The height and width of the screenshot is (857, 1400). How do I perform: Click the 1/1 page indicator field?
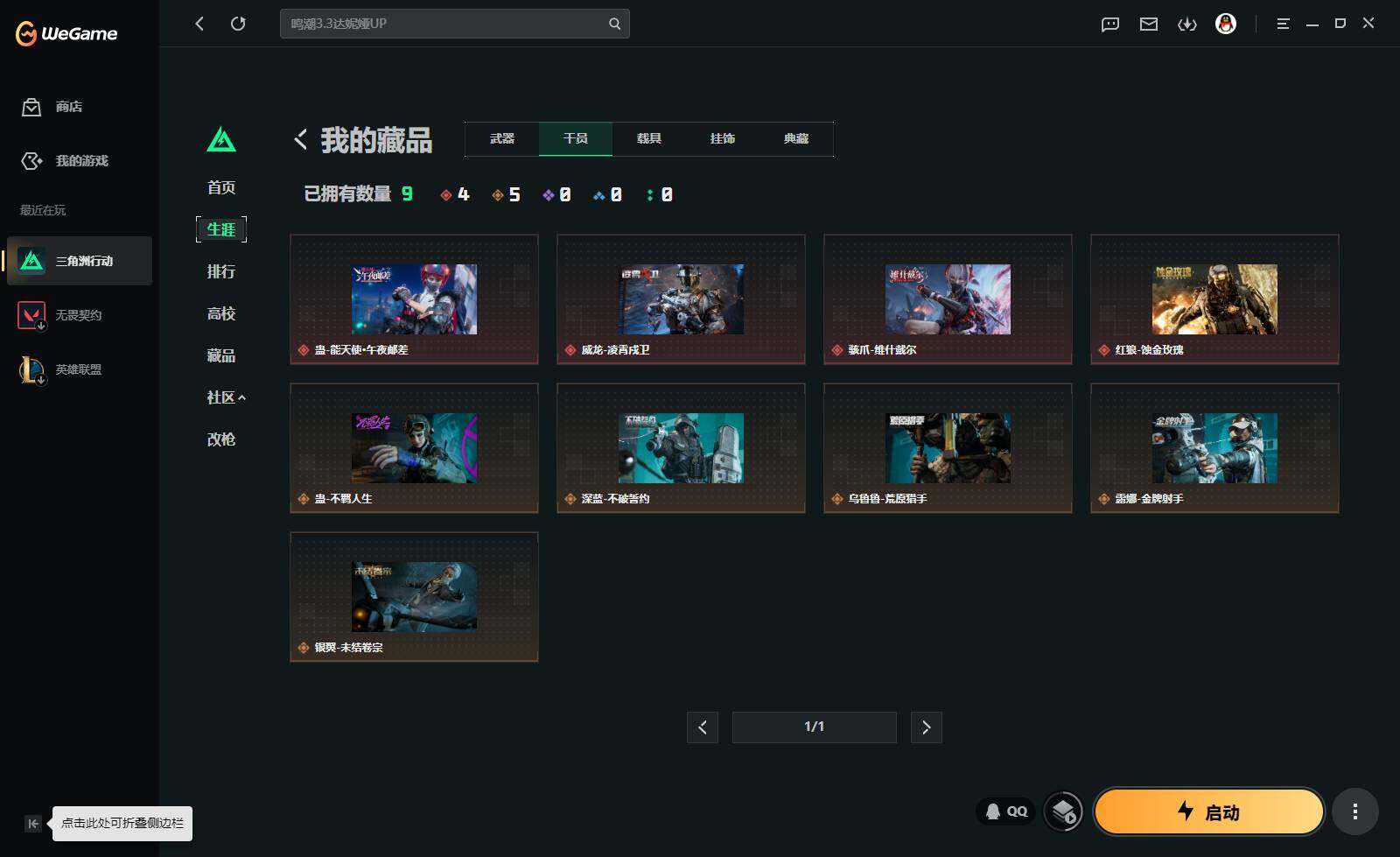click(x=815, y=727)
